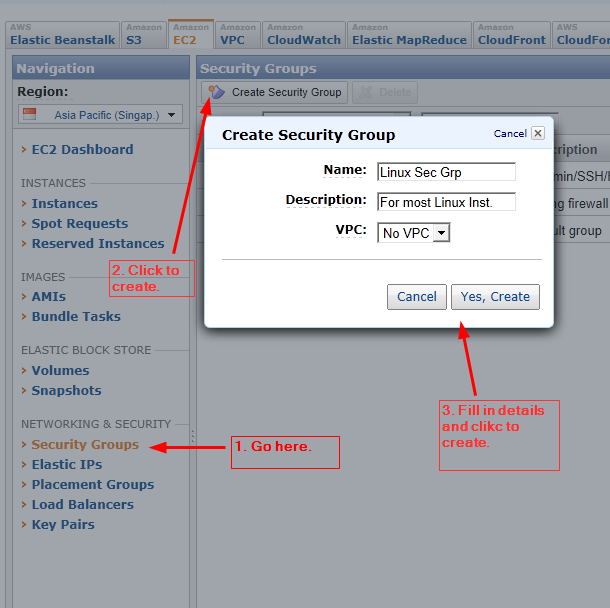Select the Amazon EC2 tab
This screenshot has height=608, width=610.
(x=191, y=34)
